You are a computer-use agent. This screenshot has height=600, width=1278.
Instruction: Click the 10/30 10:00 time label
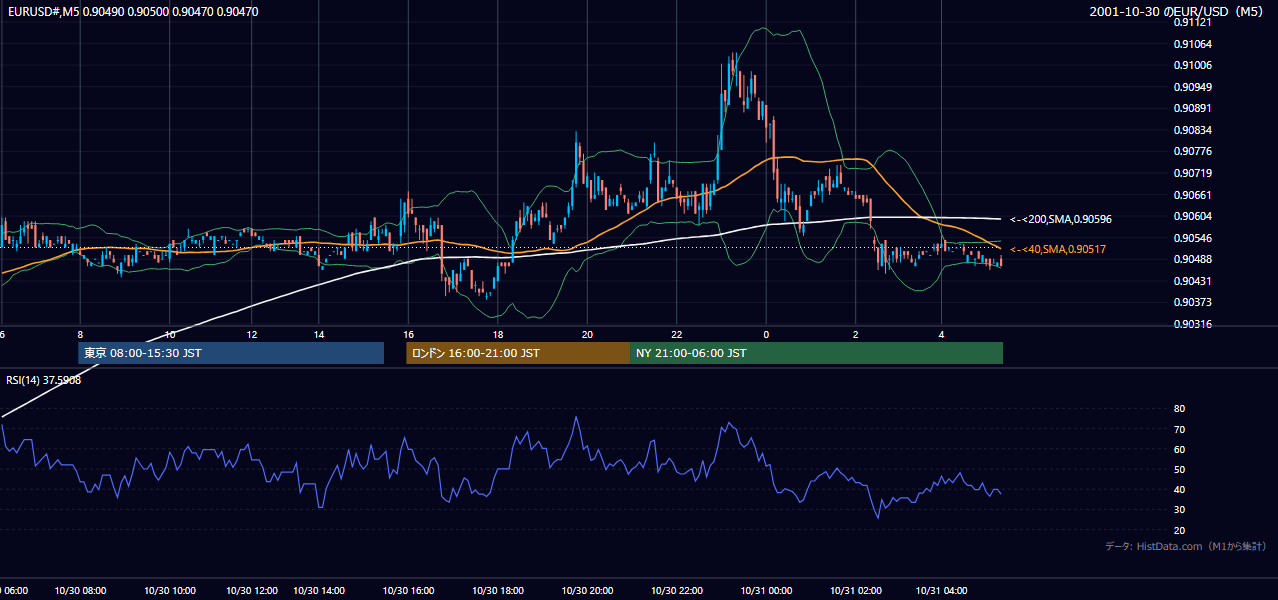coord(170,591)
